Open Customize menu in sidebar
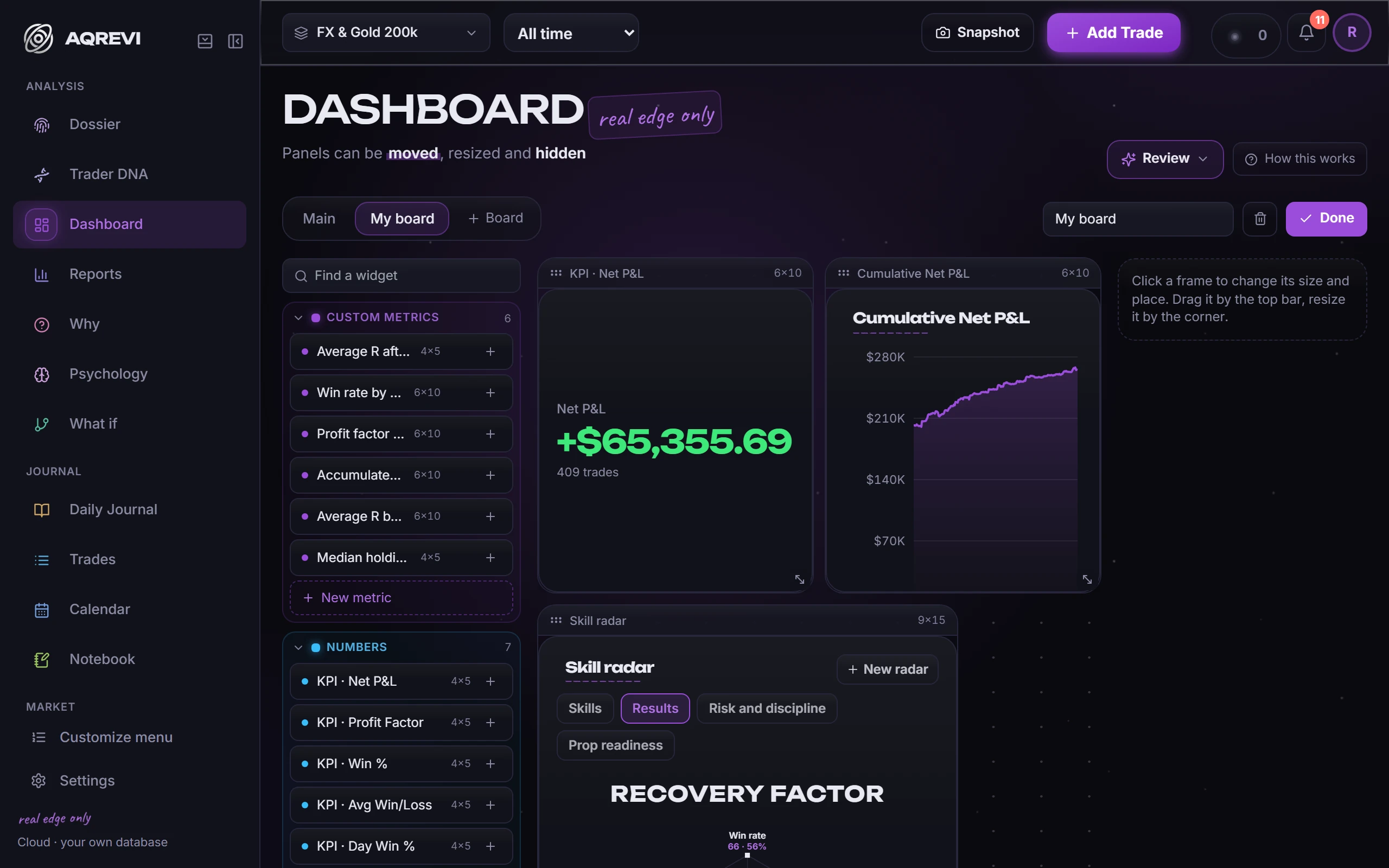 [x=129, y=737]
